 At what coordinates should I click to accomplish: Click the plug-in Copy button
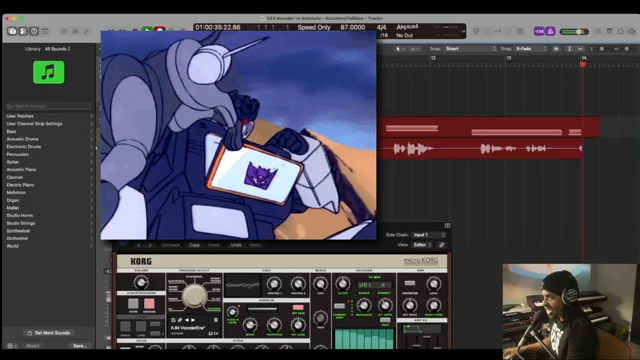click(194, 245)
